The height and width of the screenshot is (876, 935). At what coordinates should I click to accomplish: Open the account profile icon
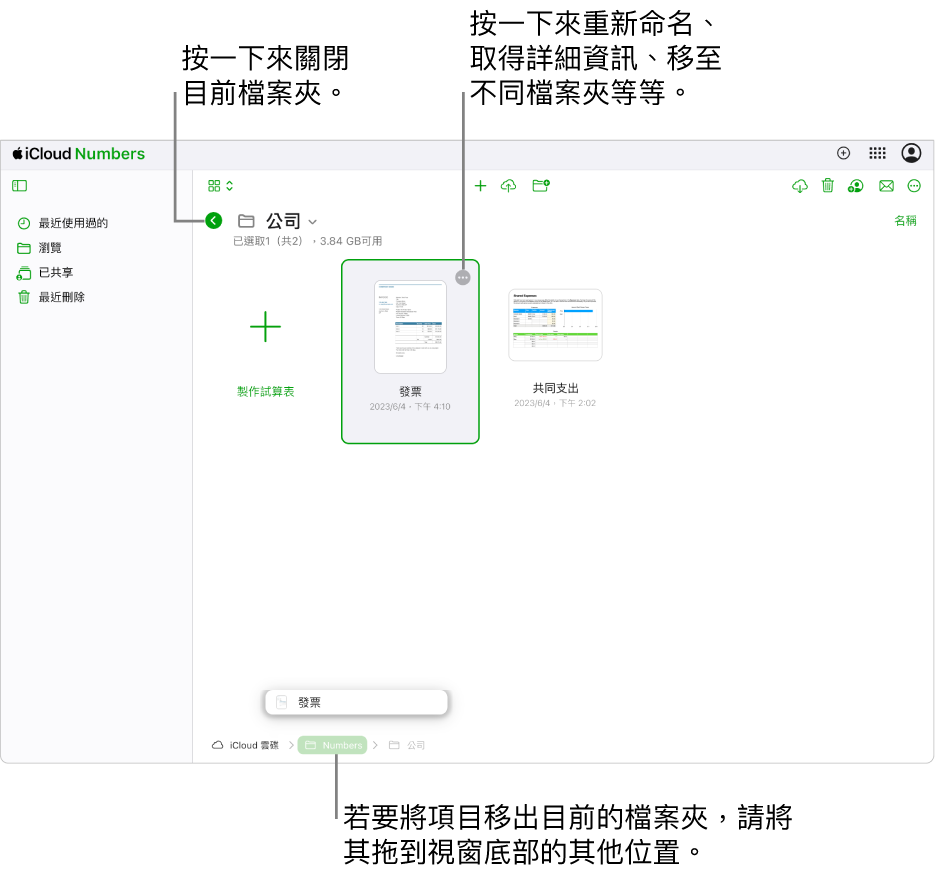pyautogui.click(x=911, y=153)
